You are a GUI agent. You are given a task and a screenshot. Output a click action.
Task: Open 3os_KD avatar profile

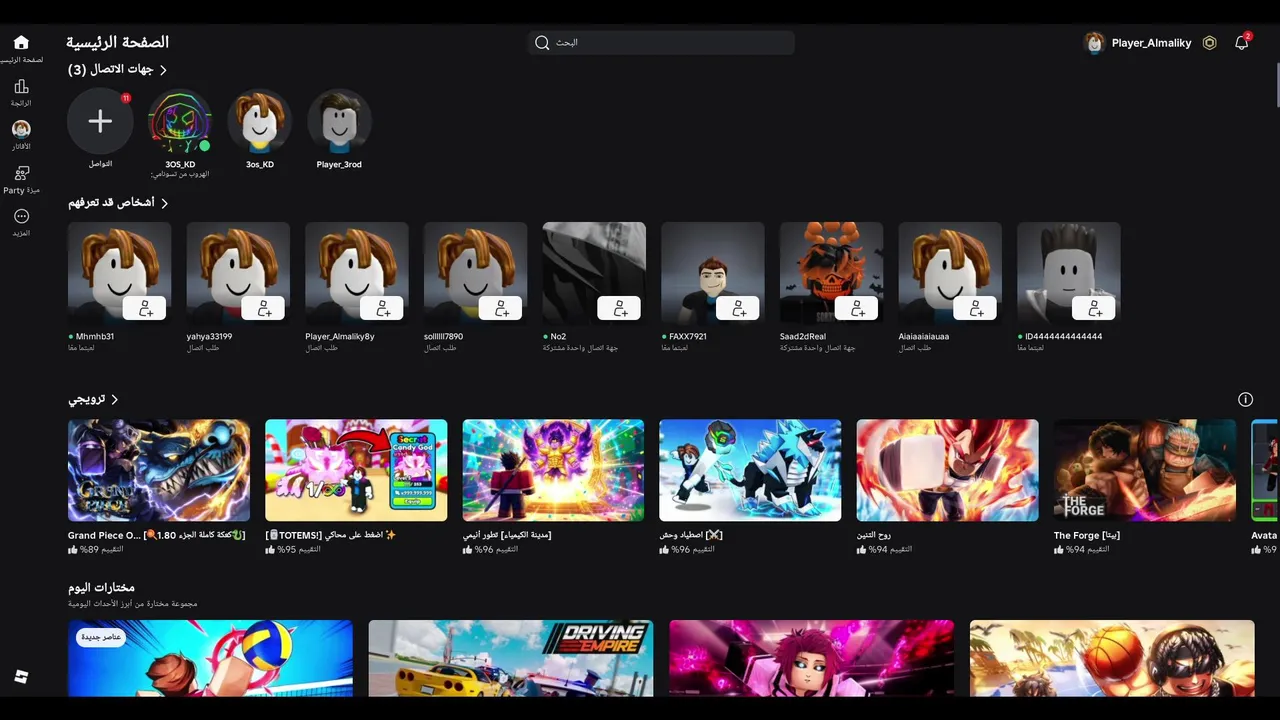260,121
